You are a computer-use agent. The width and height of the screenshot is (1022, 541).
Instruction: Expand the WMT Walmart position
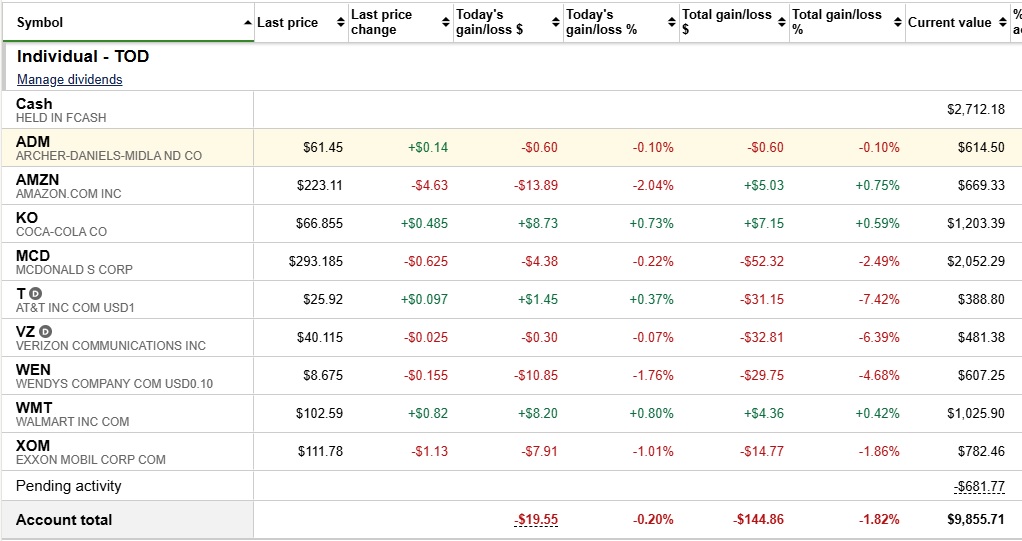point(34,407)
